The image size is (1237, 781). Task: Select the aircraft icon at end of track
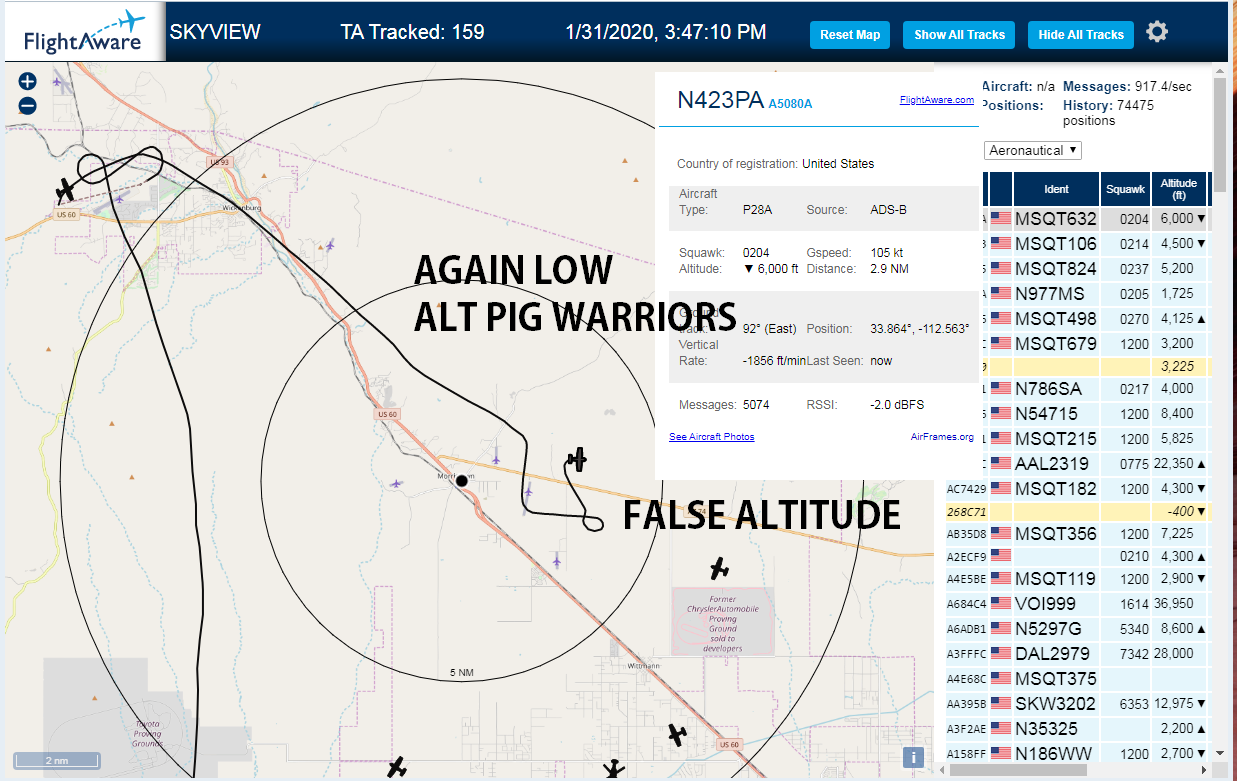[576, 459]
